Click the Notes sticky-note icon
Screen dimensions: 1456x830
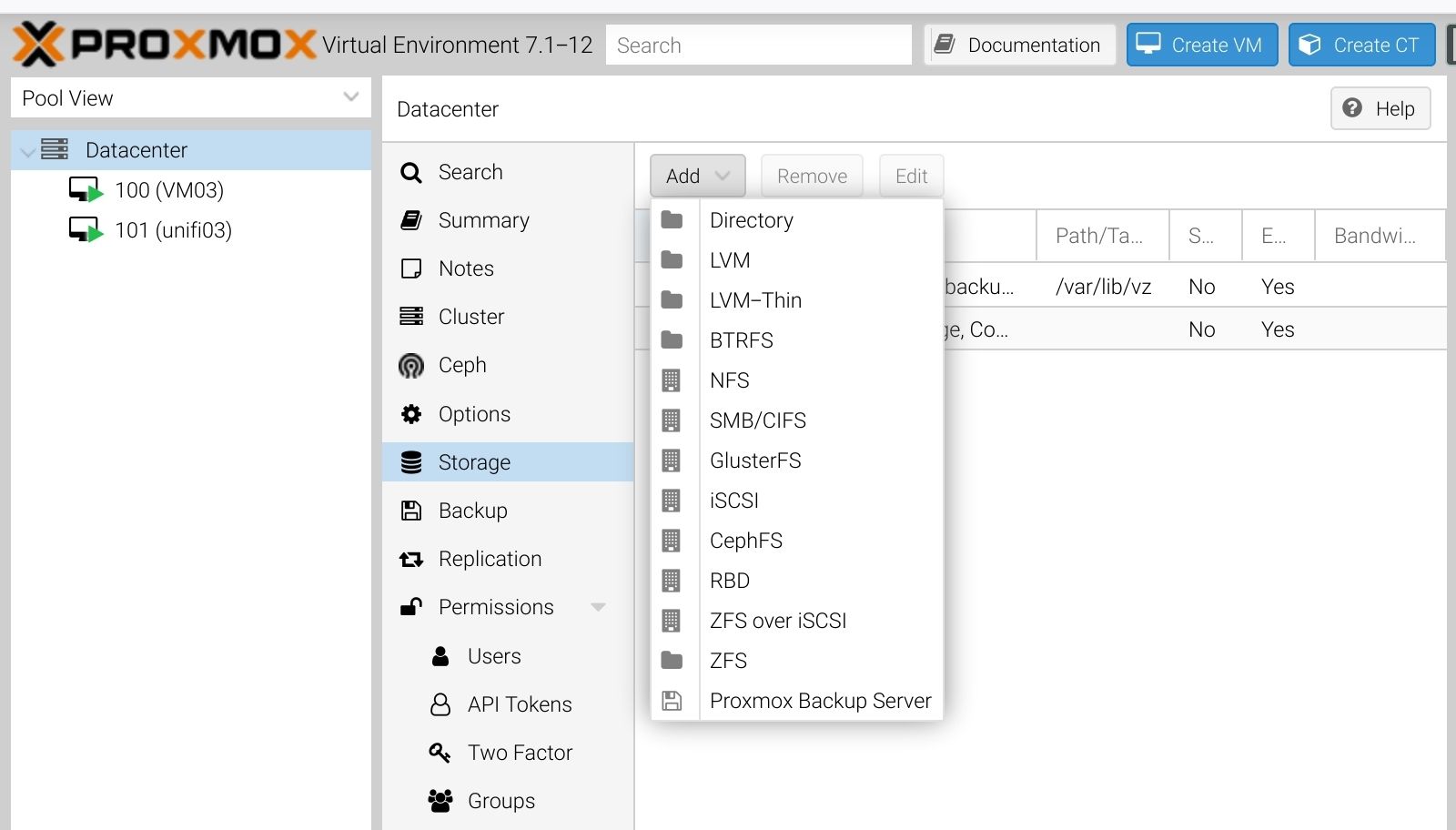coord(411,268)
